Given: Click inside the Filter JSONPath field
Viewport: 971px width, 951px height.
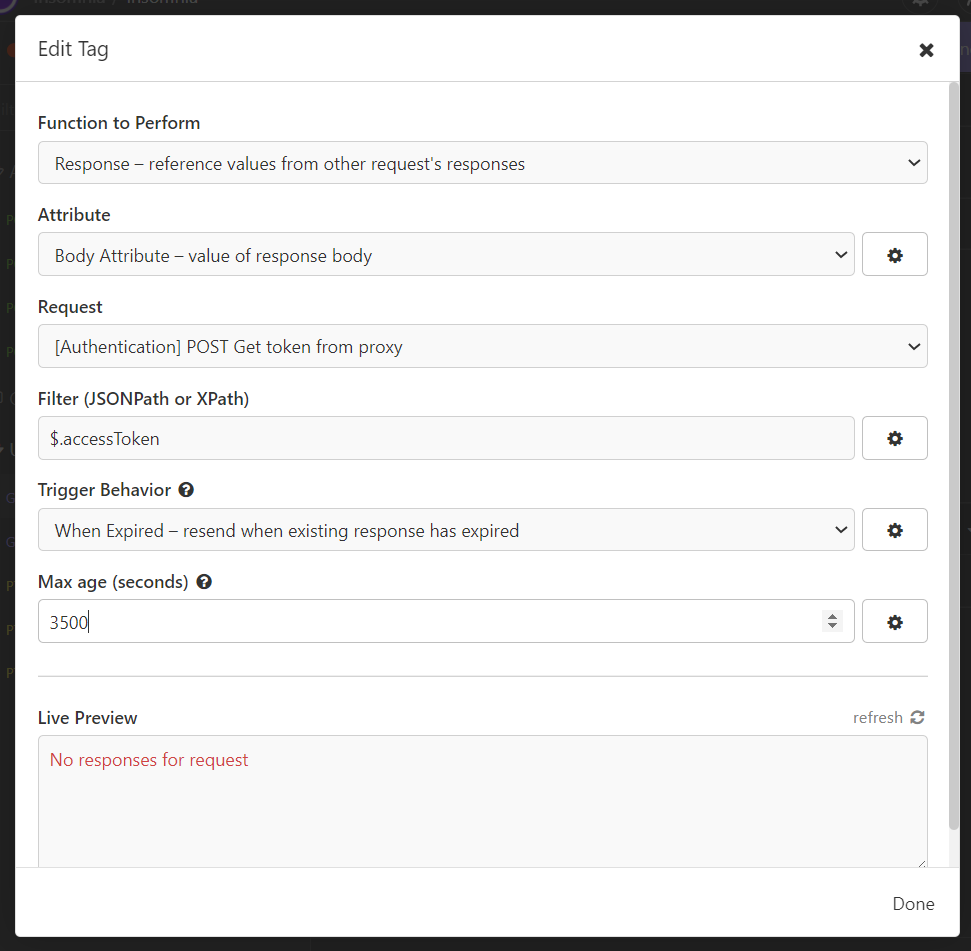Looking at the screenshot, I should coord(400,438).
